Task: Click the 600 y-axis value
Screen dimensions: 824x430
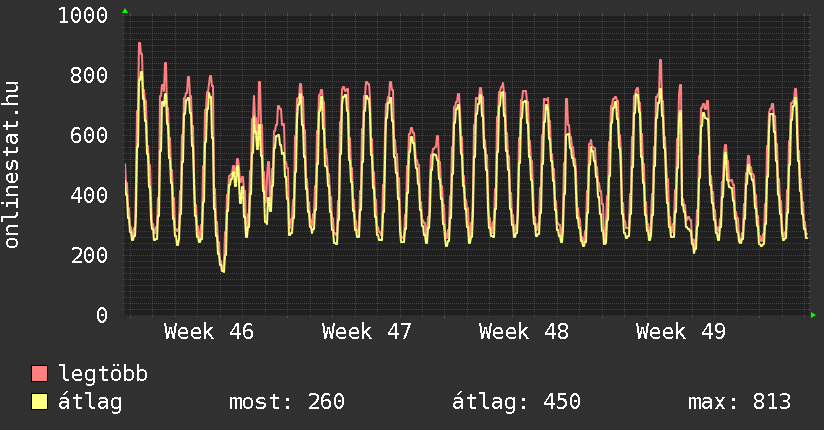Action: click(x=89, y=136)
